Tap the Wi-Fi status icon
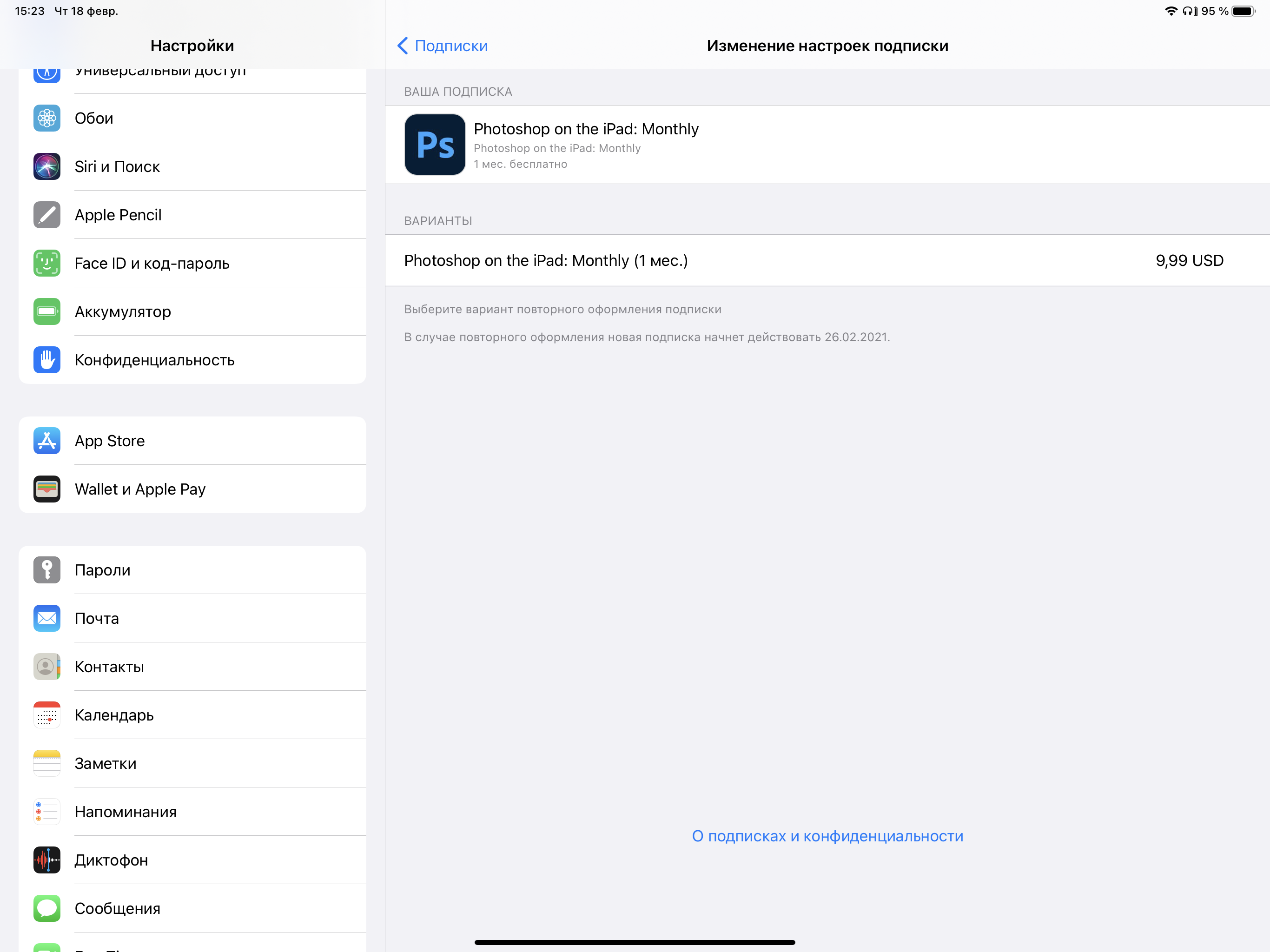Screen dimensions: 1270x952 pos(1171,11)
